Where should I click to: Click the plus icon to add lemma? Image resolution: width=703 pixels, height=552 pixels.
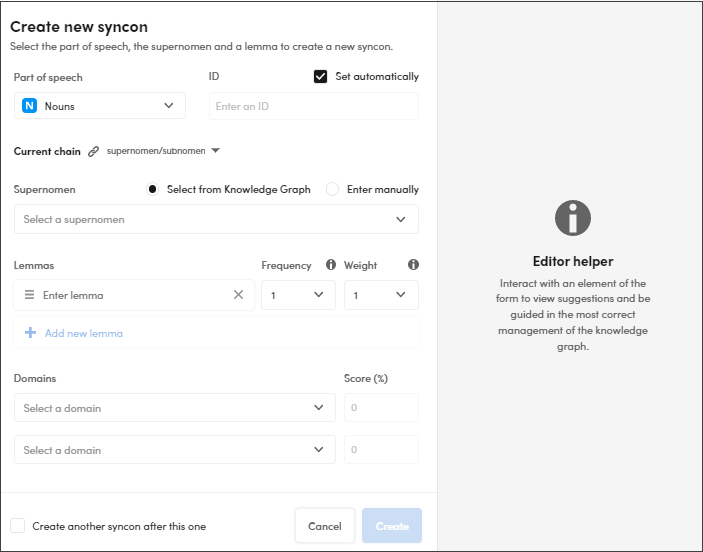(x=30, y=333)
